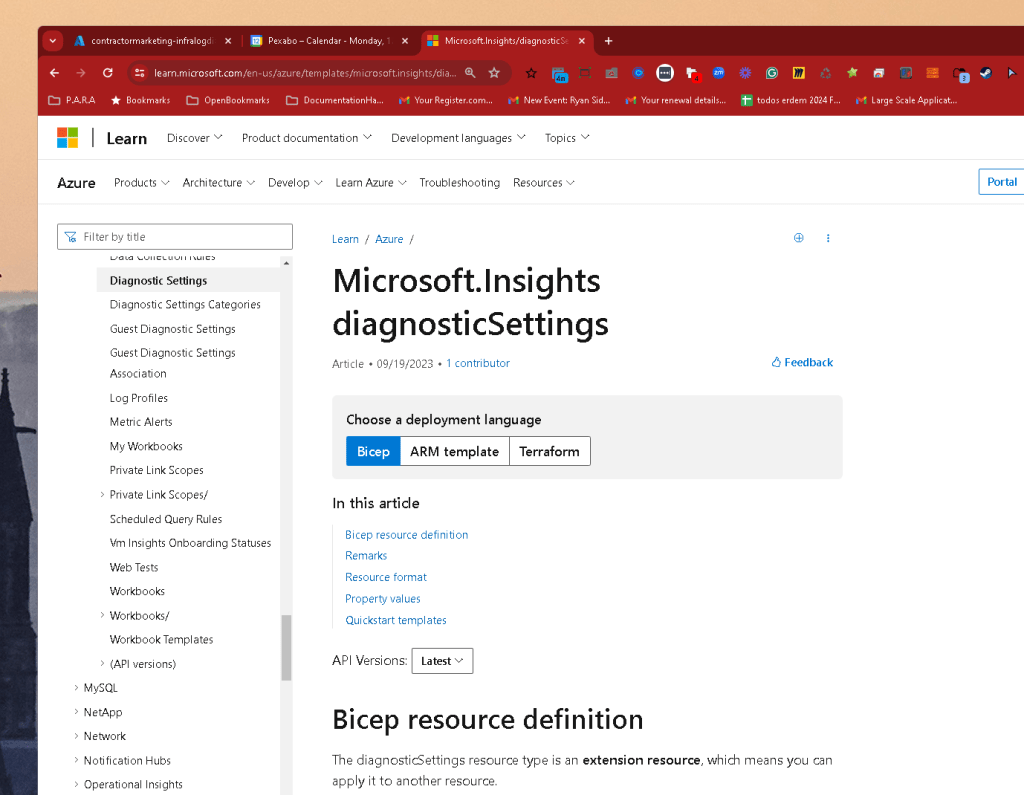Open the Grammarly extension icon
This screenshot has height=795, width=1024.
772,73
